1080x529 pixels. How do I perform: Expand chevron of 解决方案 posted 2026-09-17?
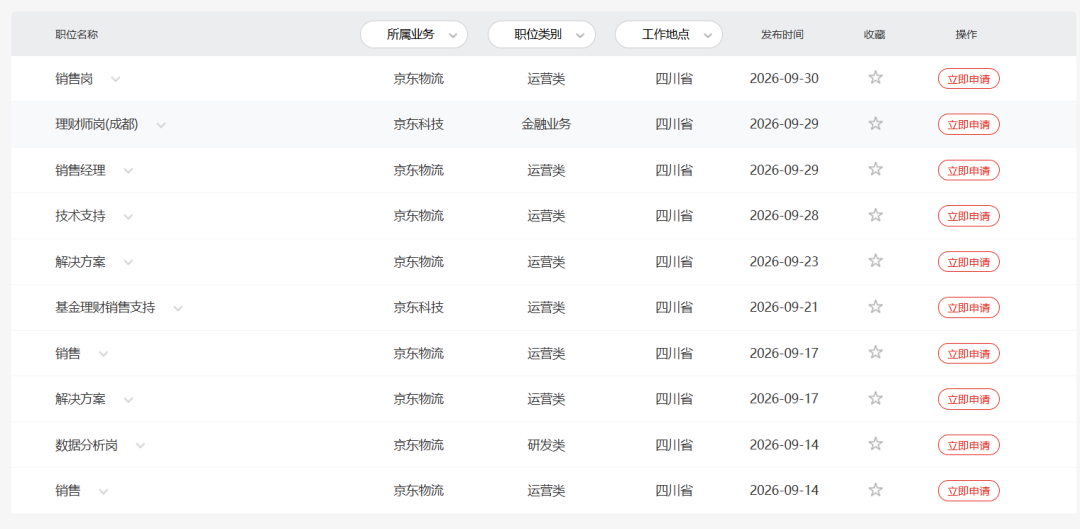click(x=128, y=400)
